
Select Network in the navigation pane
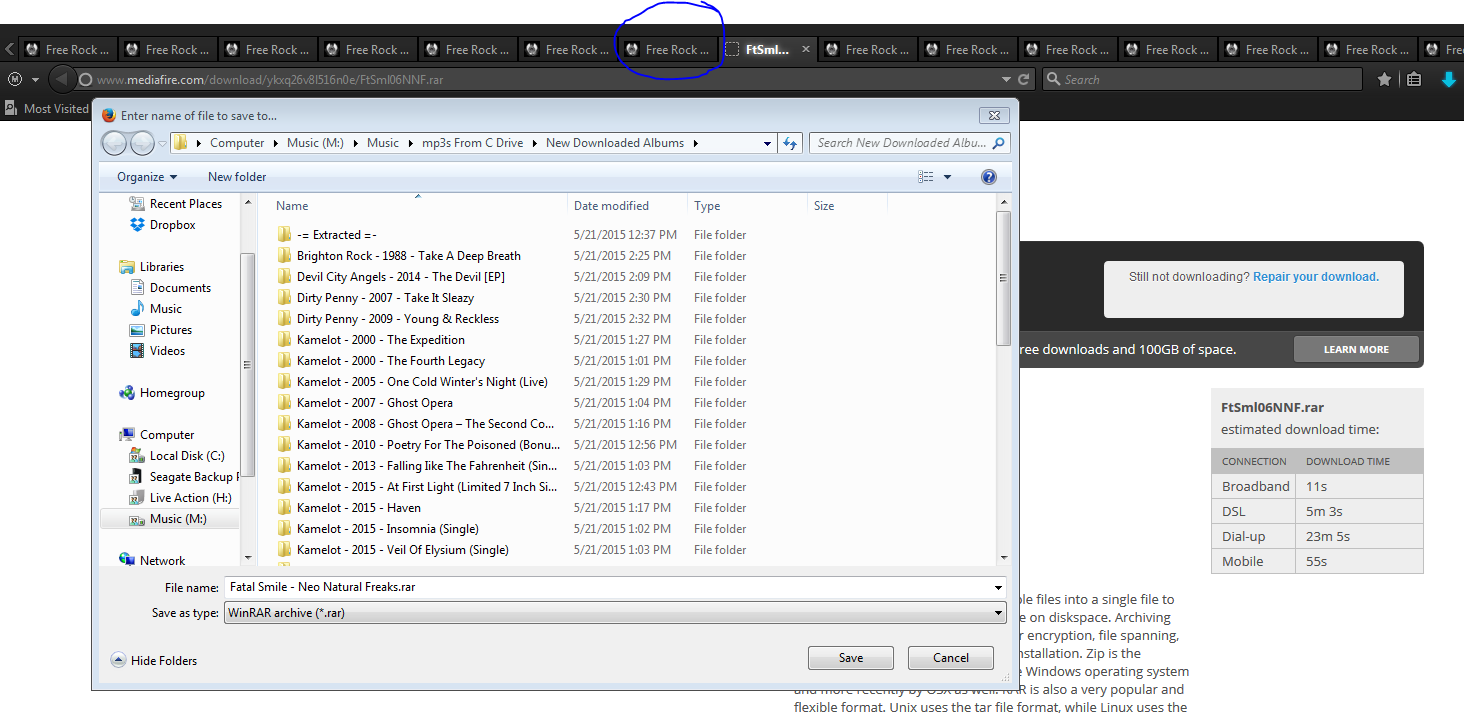[152, 560]
